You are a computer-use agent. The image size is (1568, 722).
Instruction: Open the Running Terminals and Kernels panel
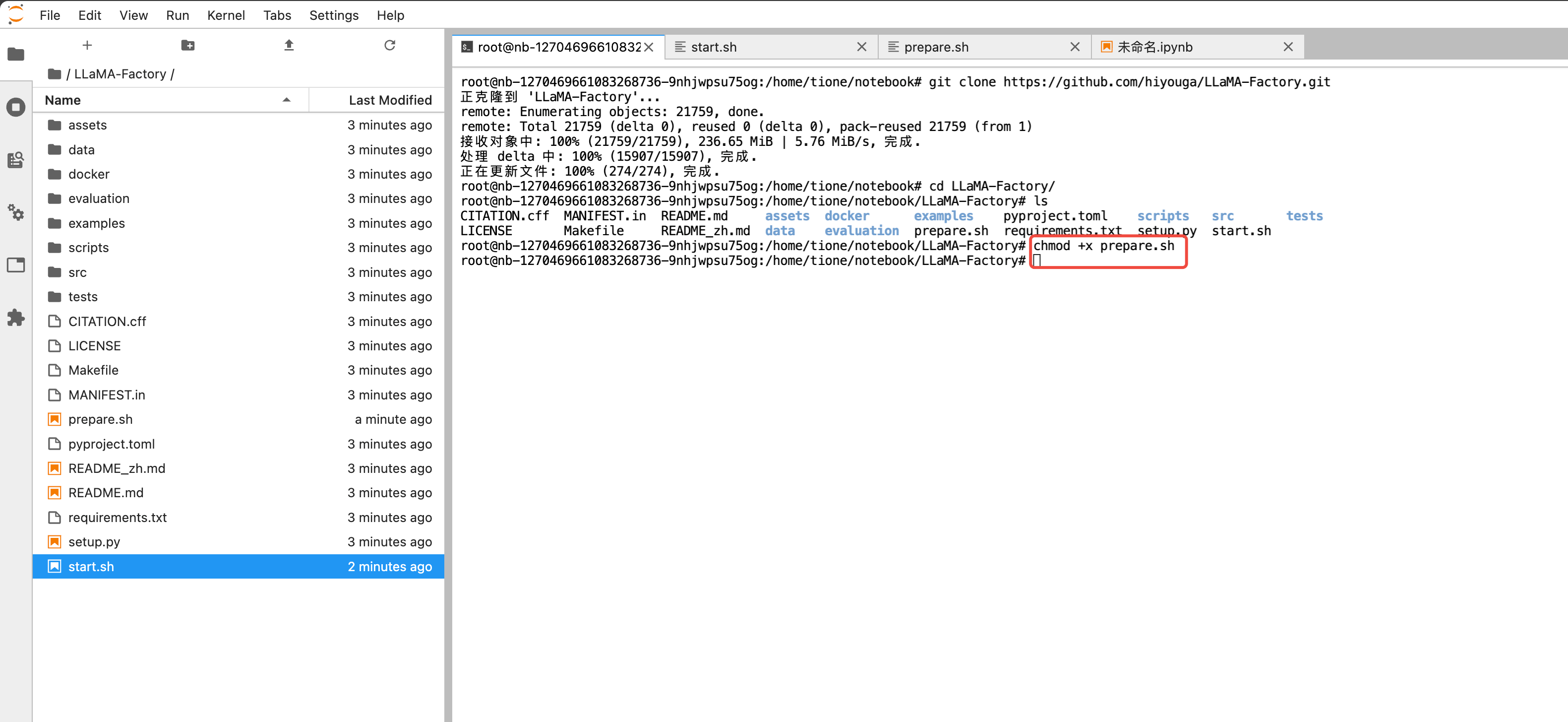[16, 107]
